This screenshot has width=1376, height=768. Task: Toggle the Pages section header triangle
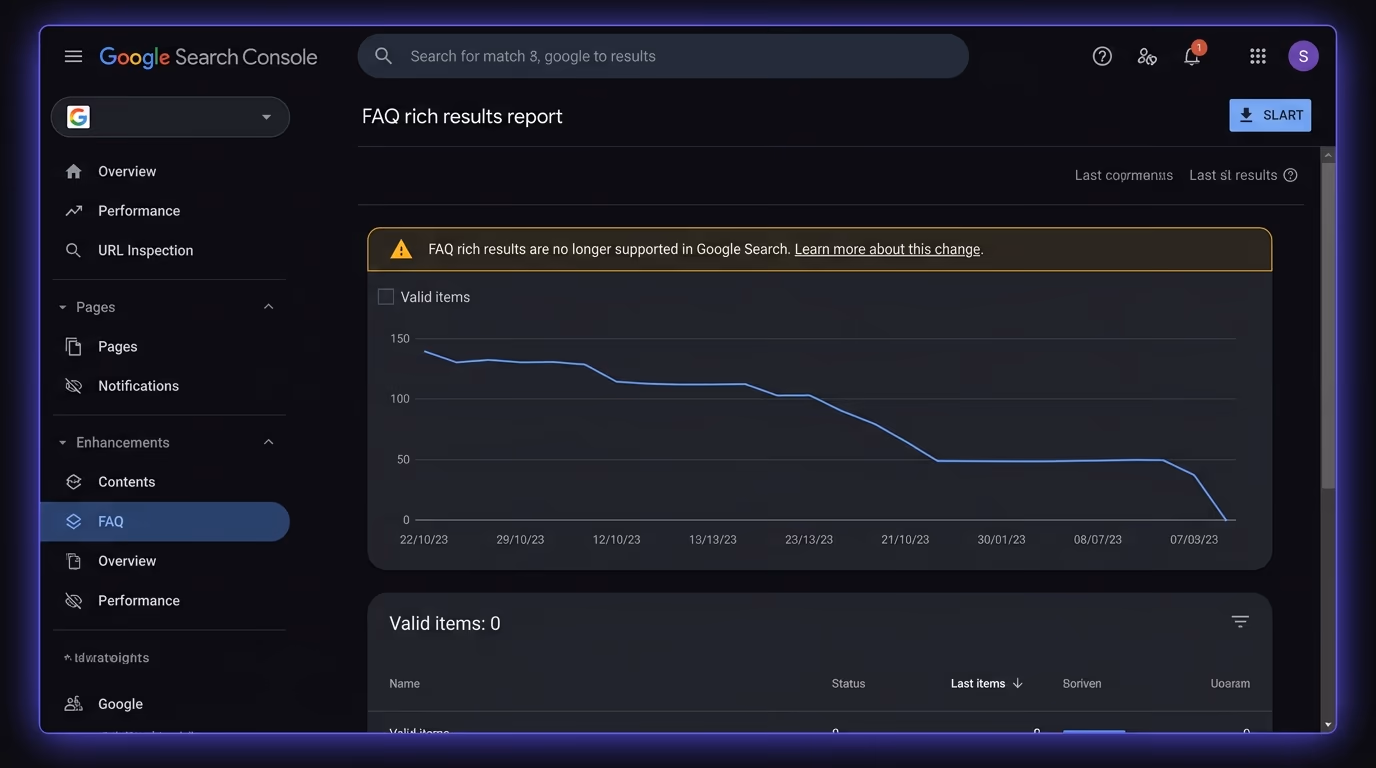pos(63,307)
